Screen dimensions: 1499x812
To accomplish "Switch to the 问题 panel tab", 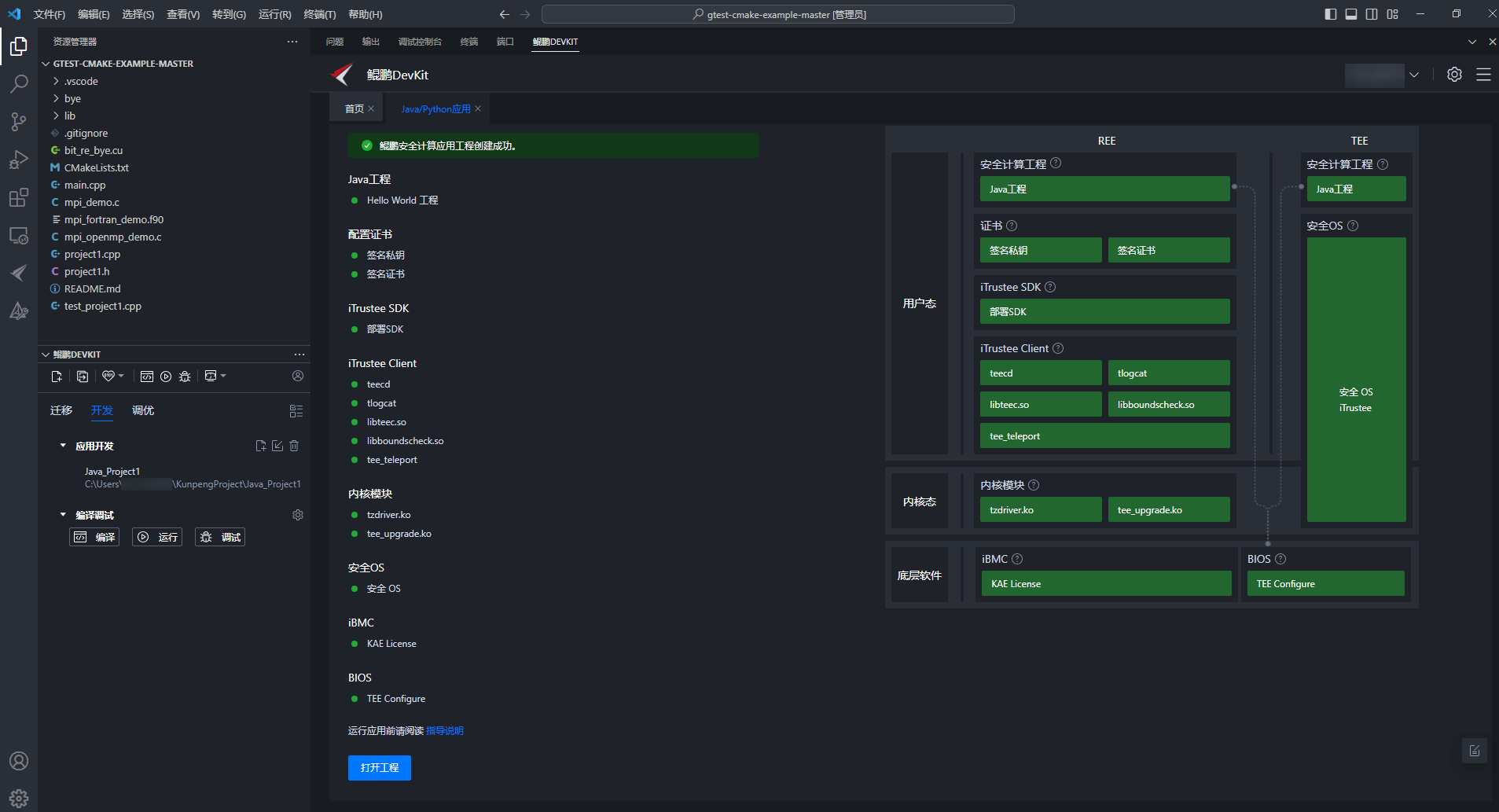I will 335,42.
